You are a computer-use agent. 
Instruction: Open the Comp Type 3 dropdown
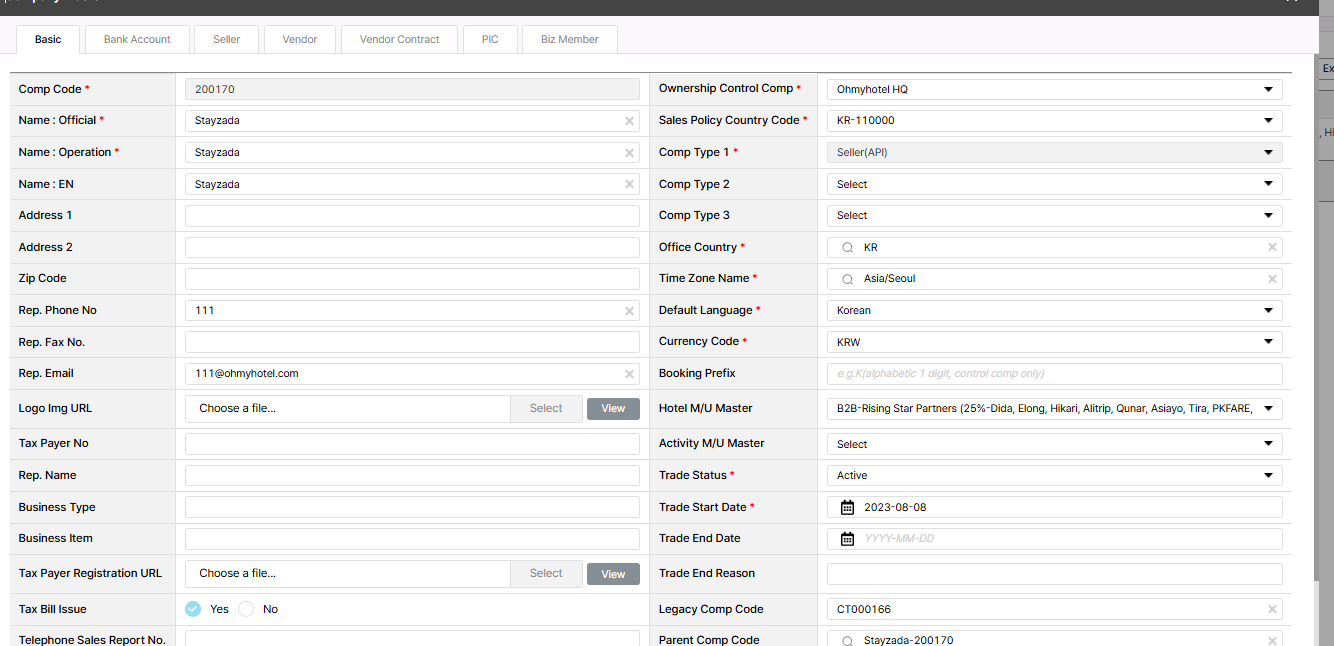[1054, 215]
